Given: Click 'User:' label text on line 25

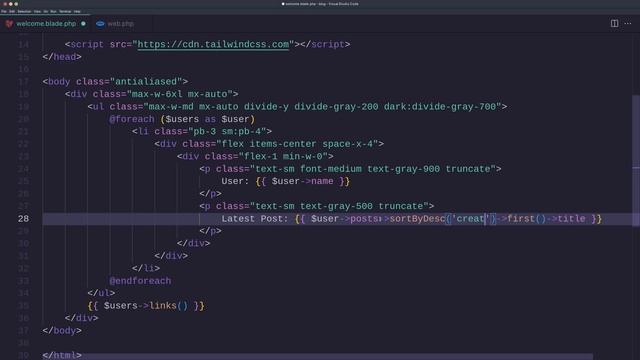Looking at the screenshot, I should [235, 181].
